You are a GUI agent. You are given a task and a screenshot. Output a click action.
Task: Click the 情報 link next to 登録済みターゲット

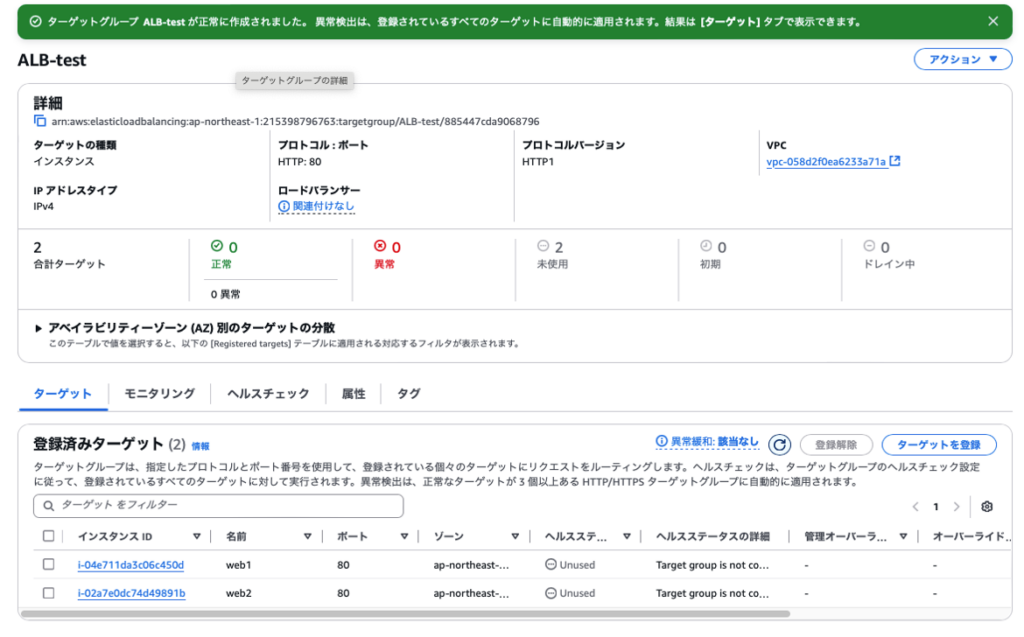point(200,446)
